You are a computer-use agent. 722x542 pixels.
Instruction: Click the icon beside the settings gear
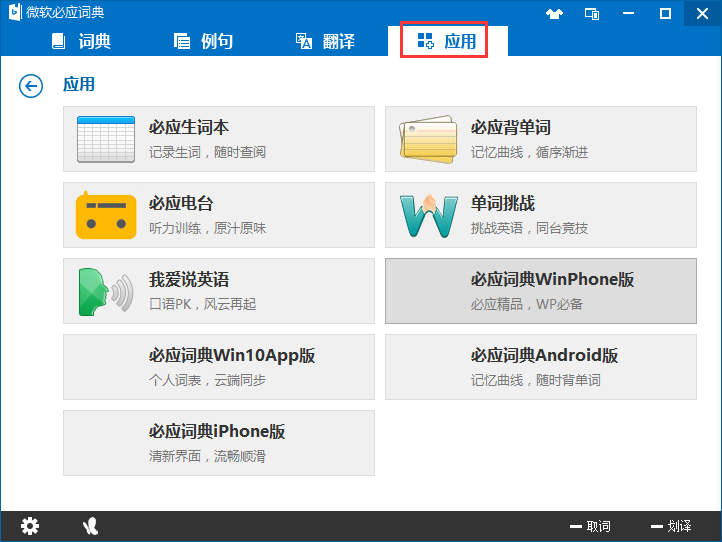coord(90,526)
